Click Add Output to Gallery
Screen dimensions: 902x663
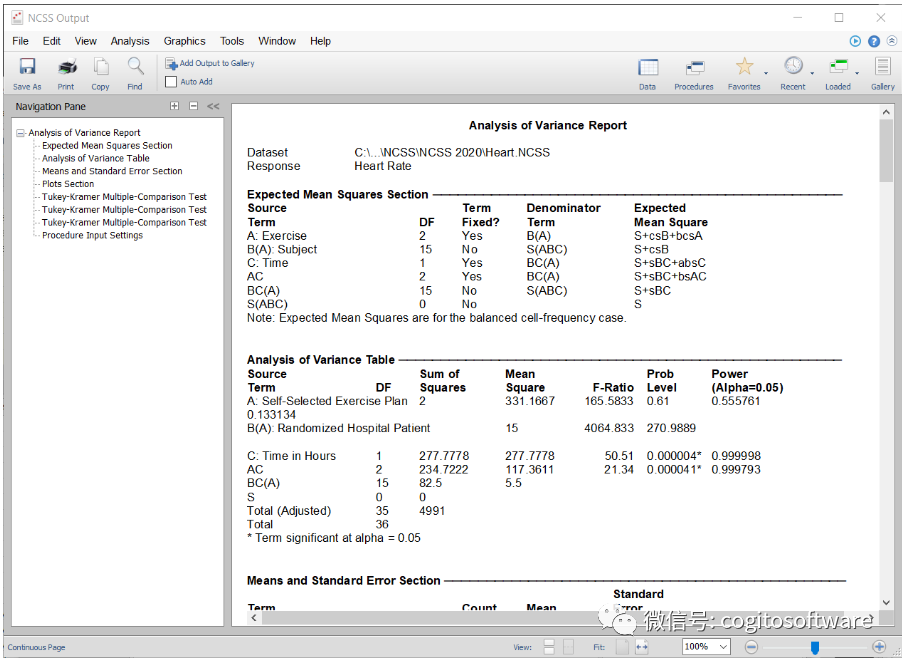(x=209, y=63)
